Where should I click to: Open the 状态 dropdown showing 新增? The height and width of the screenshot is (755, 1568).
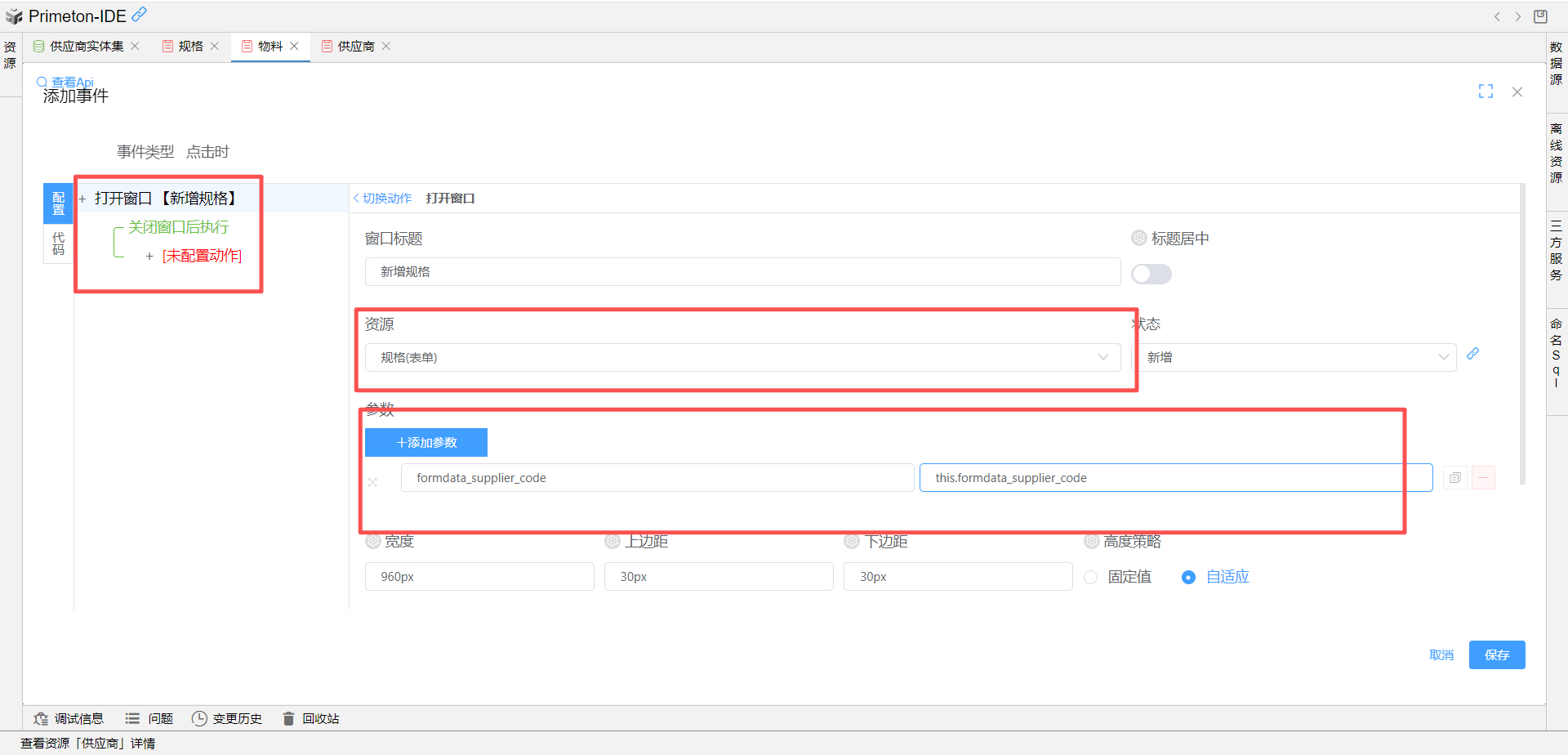1296,358
